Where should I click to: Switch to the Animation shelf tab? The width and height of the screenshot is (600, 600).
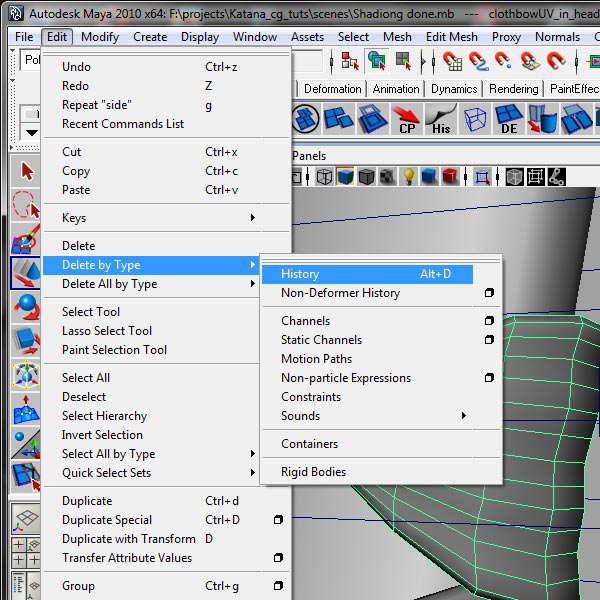(x=396, y=89)
